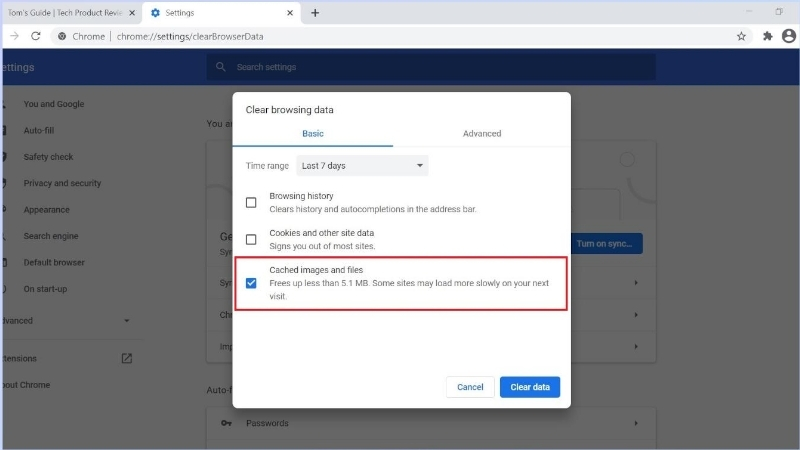
Task: Click the Cookies and other site data label
Action: point(321,233)
